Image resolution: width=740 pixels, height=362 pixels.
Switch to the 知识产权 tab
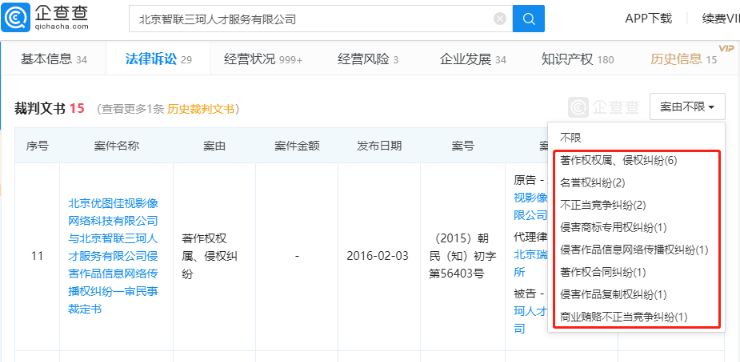pyautogui.click(x=578, y=59)
